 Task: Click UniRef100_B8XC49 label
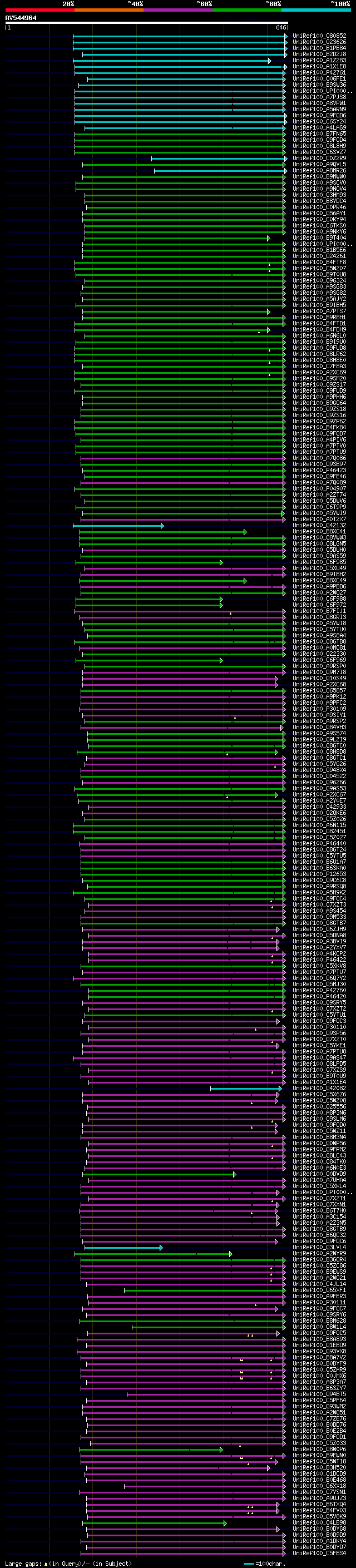point(319,581)
